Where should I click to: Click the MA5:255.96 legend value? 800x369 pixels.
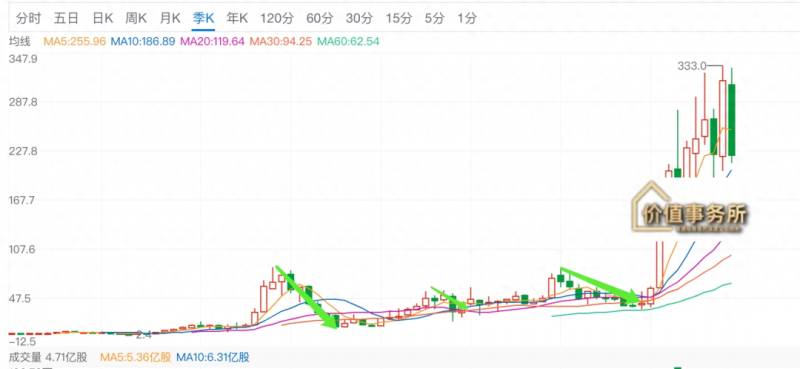(74, 41)
